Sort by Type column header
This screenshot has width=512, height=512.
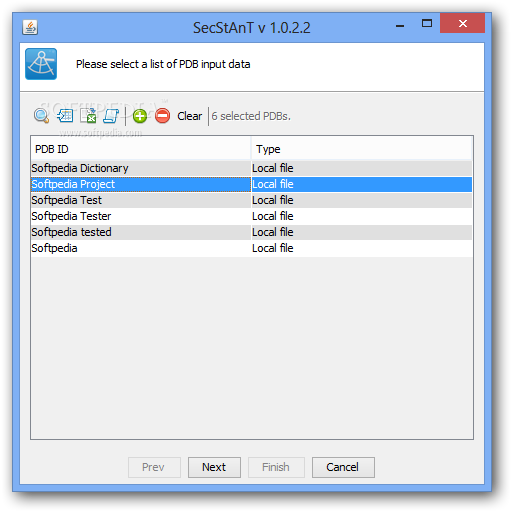(x=362, y=149)
